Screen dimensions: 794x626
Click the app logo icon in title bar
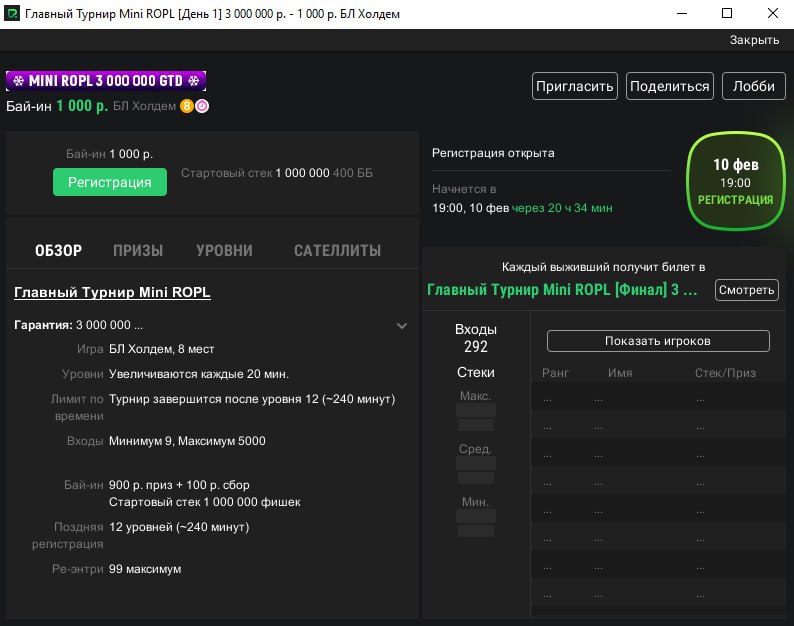click(x=12, y=13)
